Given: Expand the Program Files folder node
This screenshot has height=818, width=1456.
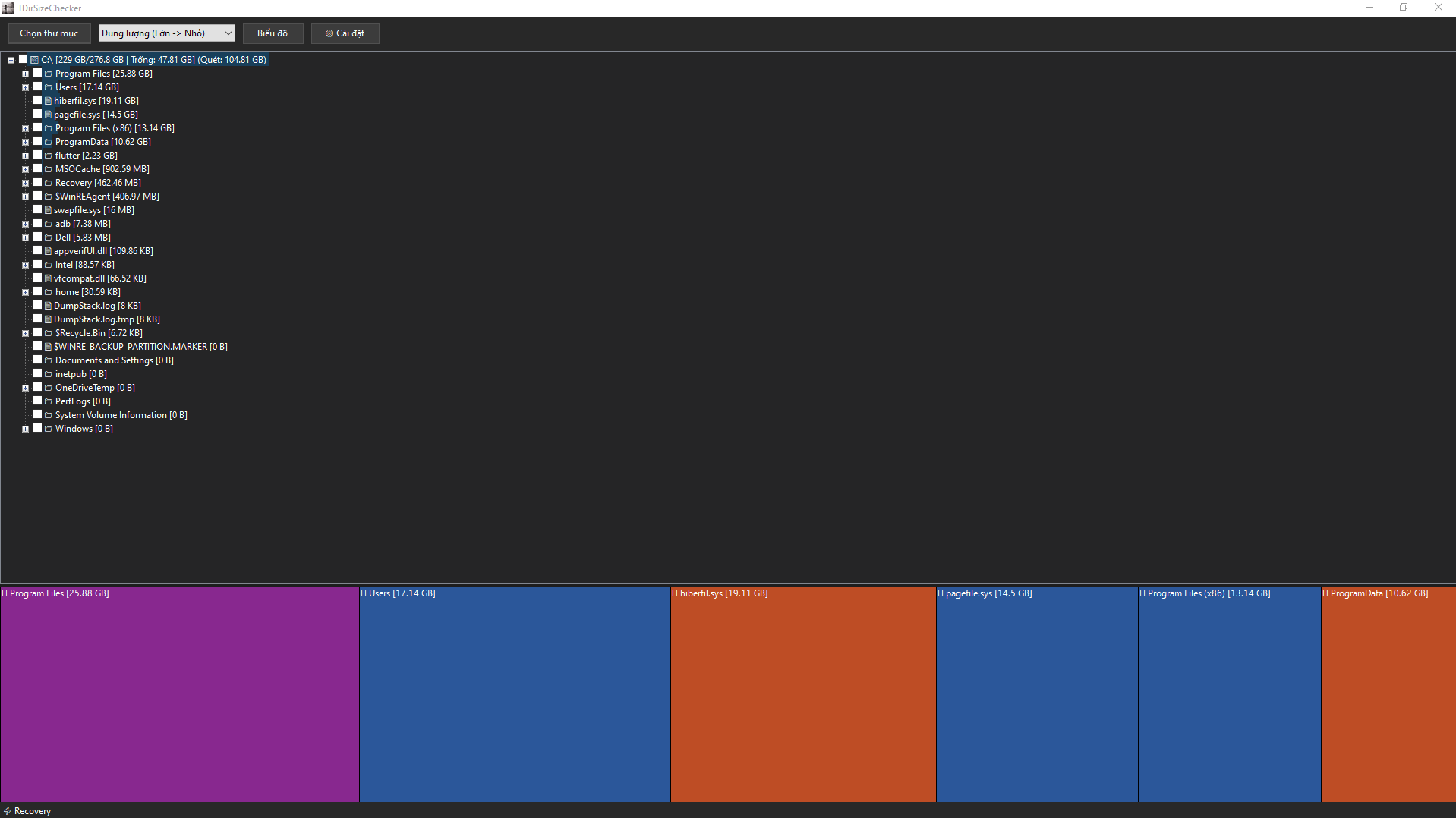Looking at the screenshot, I should pos(25,74).
